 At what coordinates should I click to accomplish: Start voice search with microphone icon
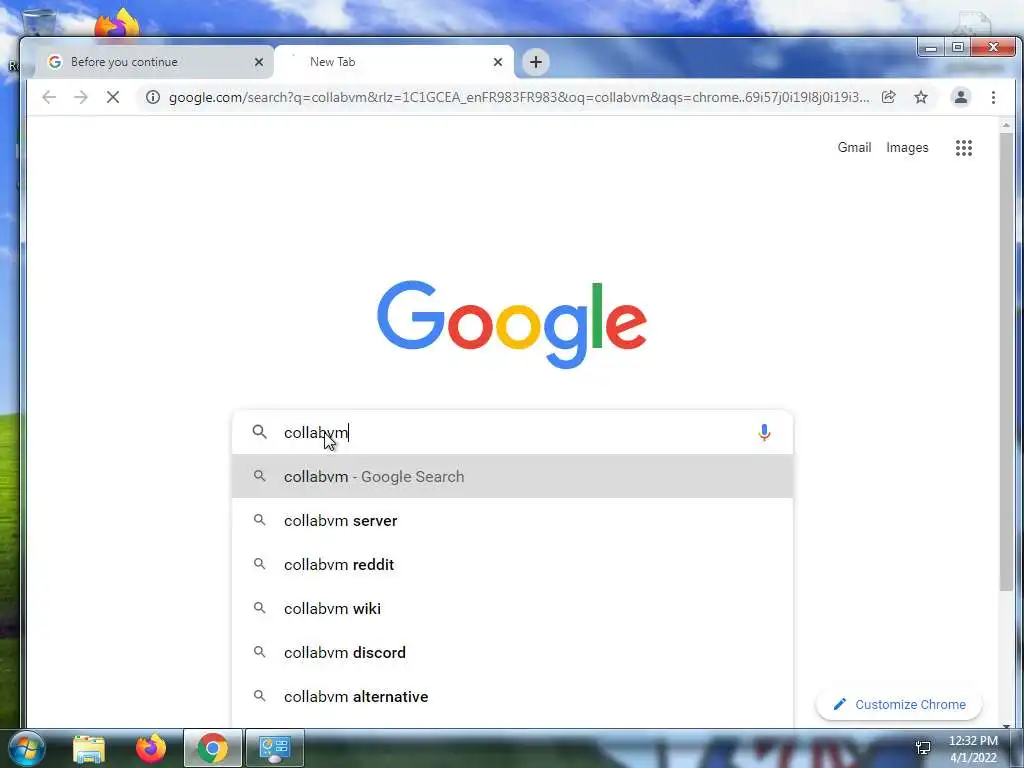pos(764,432)
